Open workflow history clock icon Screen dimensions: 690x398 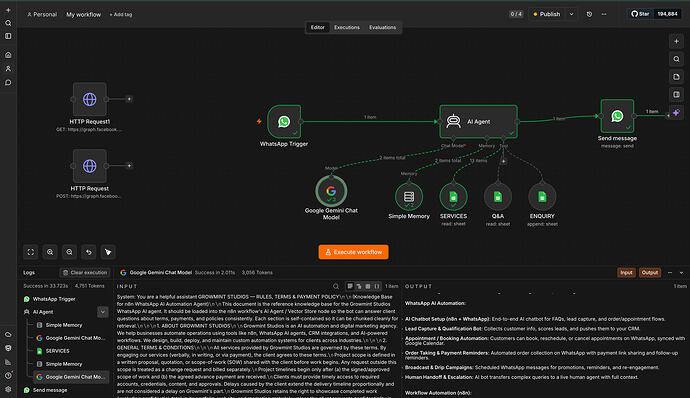click(589, 14)
